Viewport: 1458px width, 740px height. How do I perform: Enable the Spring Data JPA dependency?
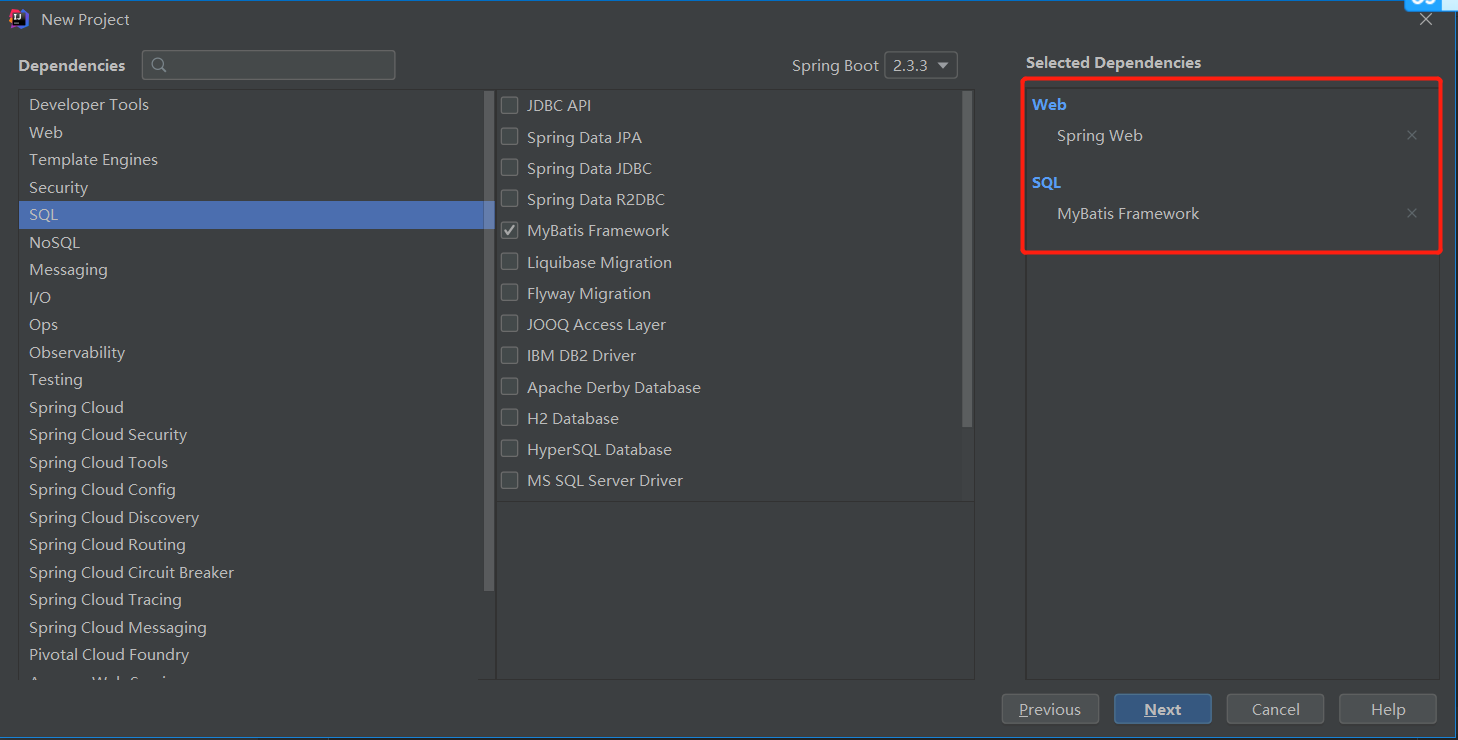510,137
